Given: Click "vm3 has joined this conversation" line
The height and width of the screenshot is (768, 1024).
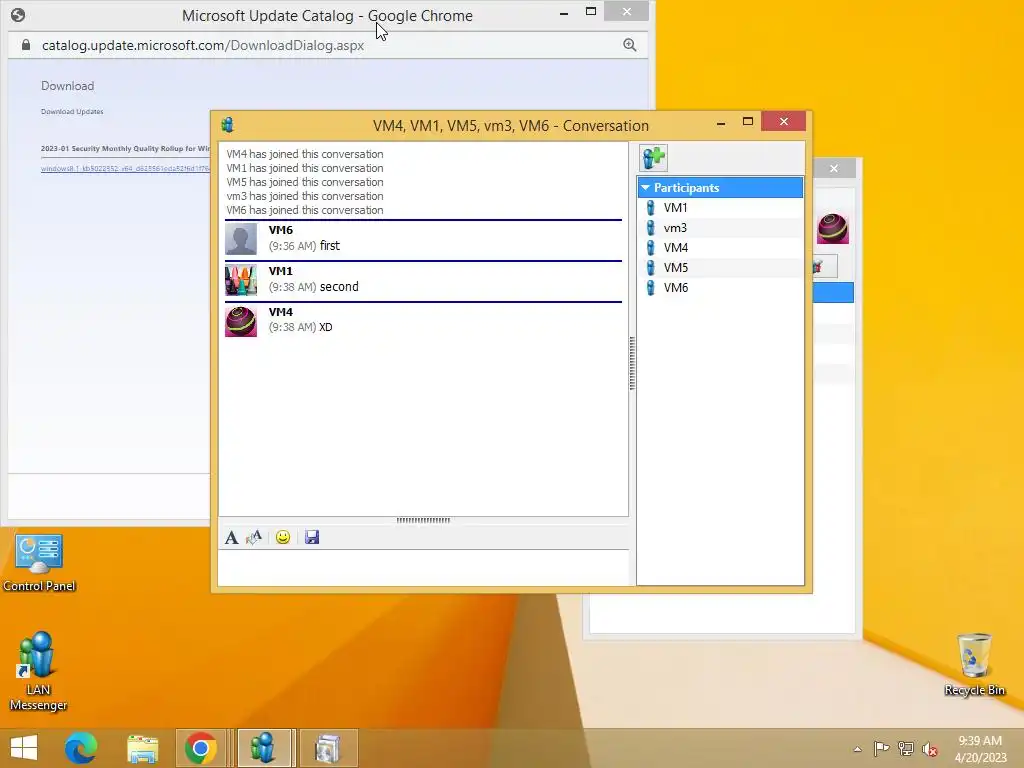Looking at the screenshot, I should [x=305, y=196].
